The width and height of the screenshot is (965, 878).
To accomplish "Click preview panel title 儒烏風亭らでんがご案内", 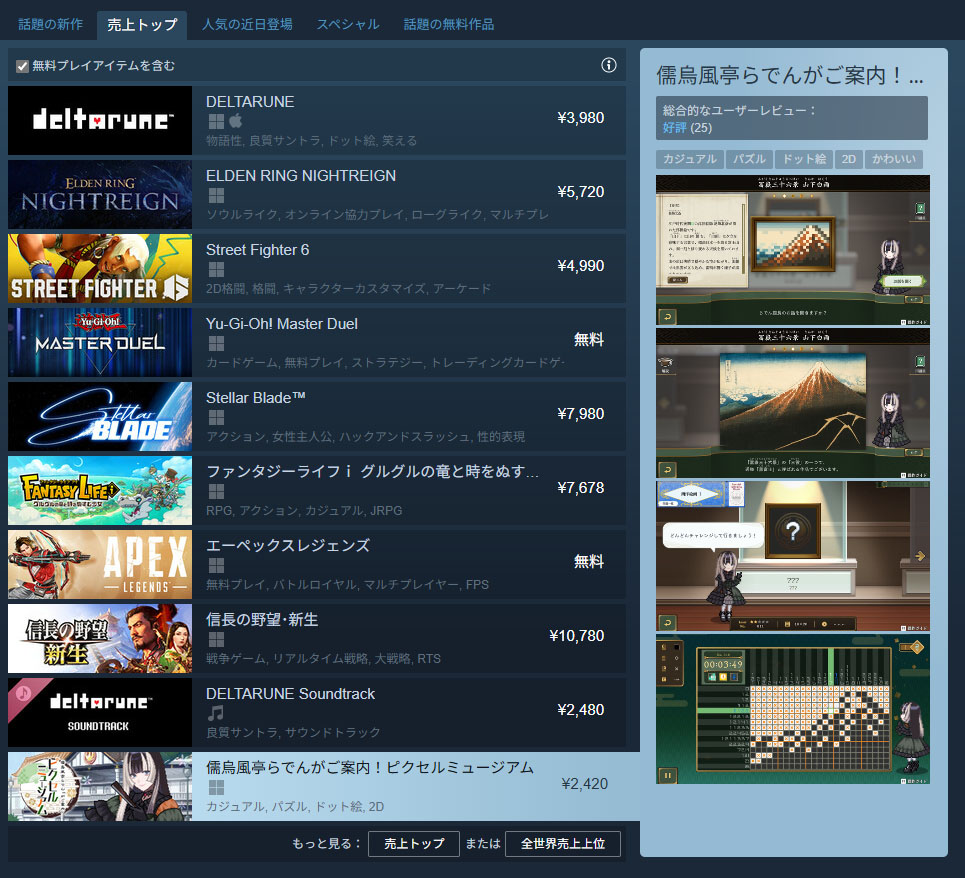I will 790,75.
